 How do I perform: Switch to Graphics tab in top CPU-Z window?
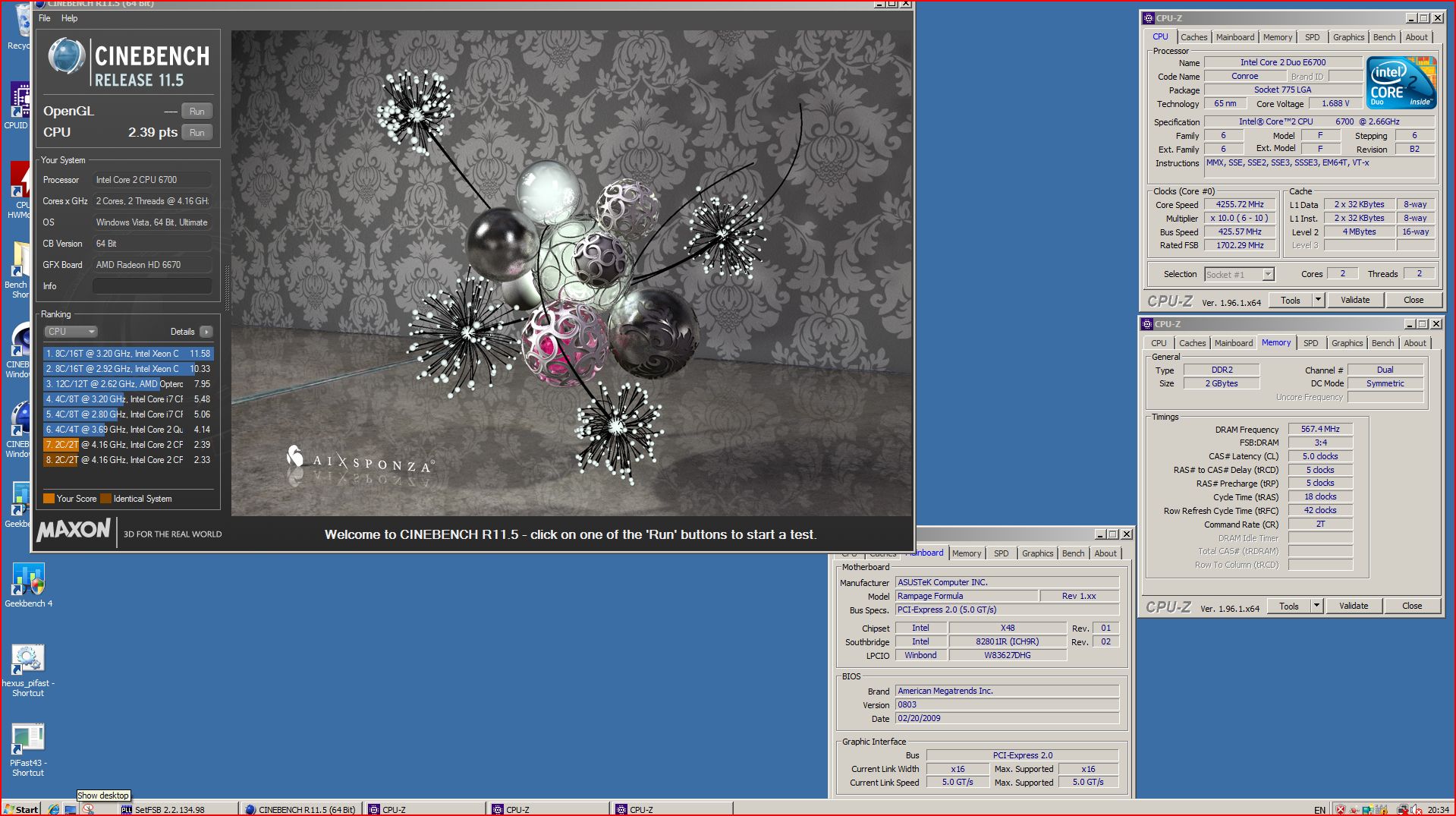click(x=1348, y=37)
